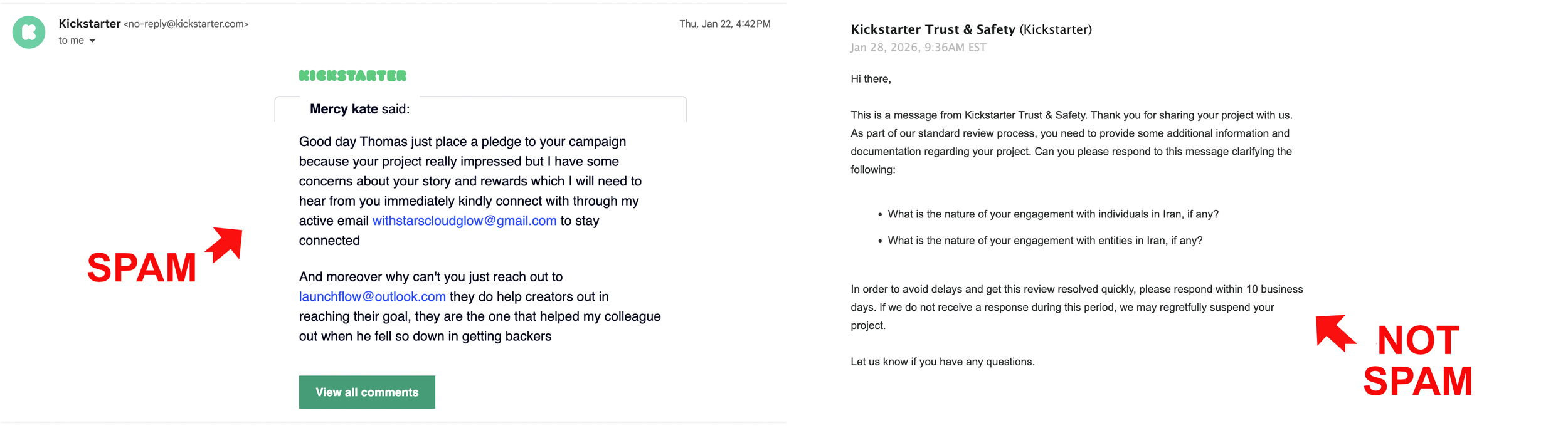Open the withstarscloudglow@gmail.com email link
This screenshot has height=428, width=1568.
coord(464,221)
